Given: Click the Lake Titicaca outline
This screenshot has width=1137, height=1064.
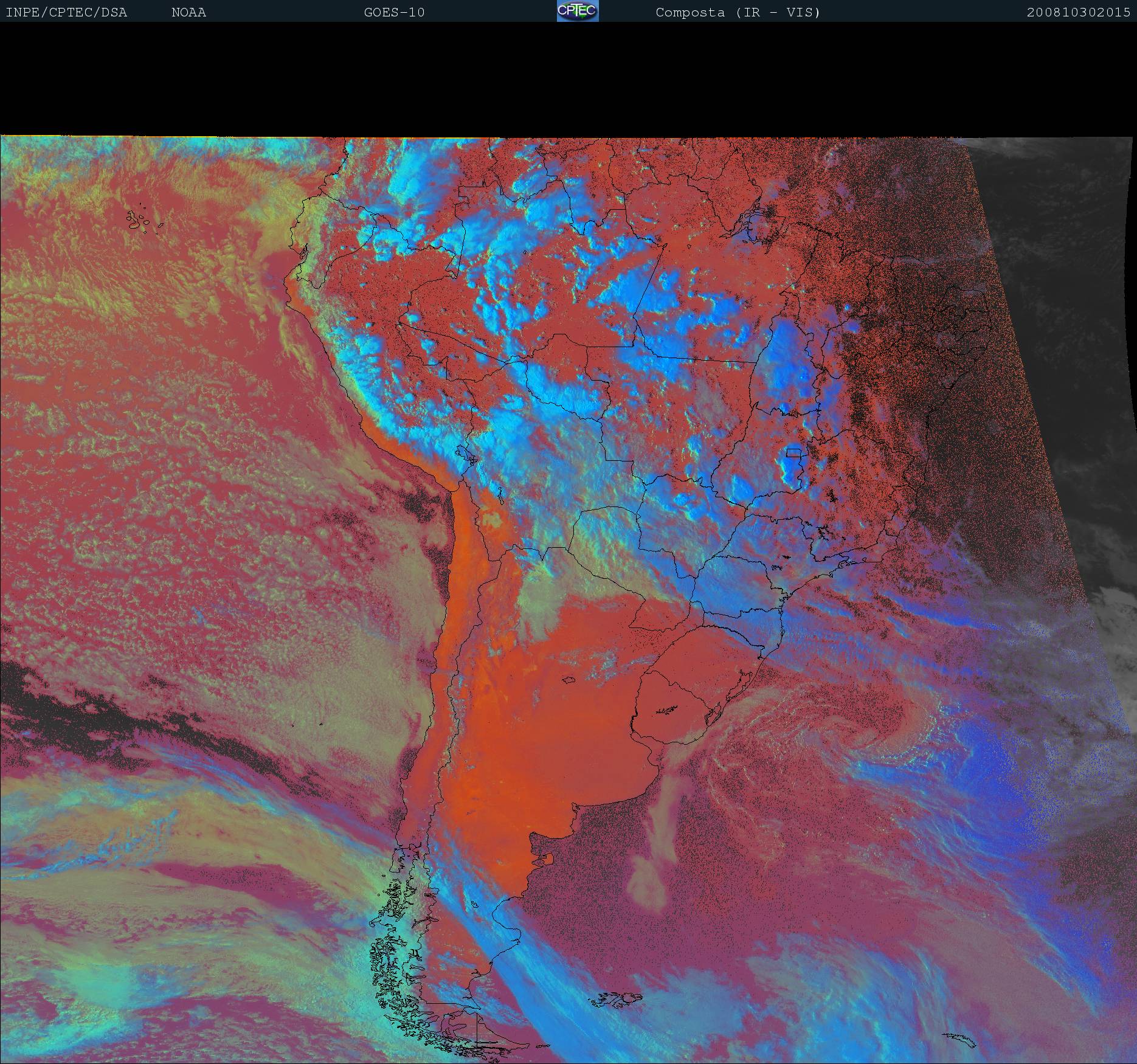Looking at the screenshot, I should click(466, 455).
